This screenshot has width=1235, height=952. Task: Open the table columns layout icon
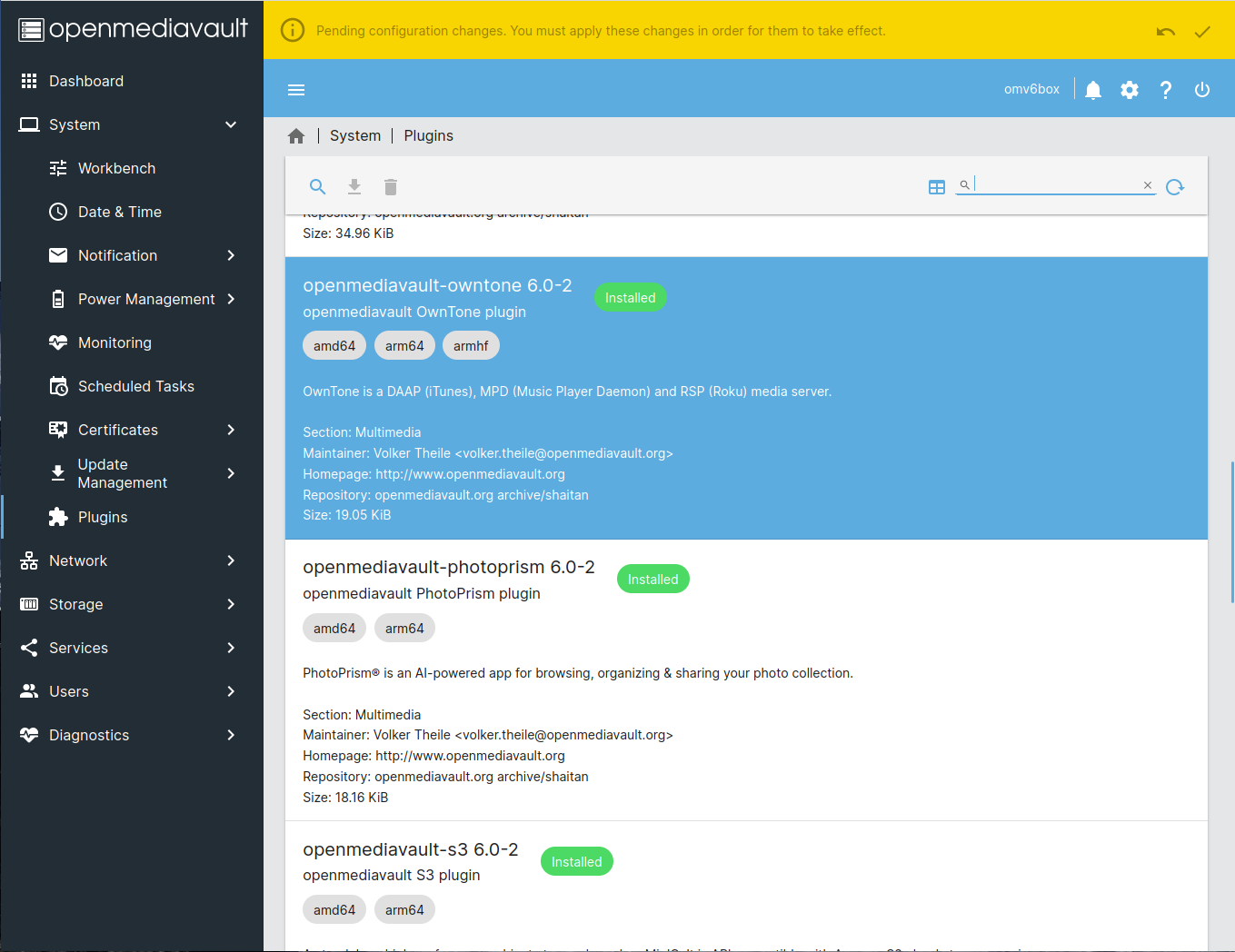coord(937,186)
